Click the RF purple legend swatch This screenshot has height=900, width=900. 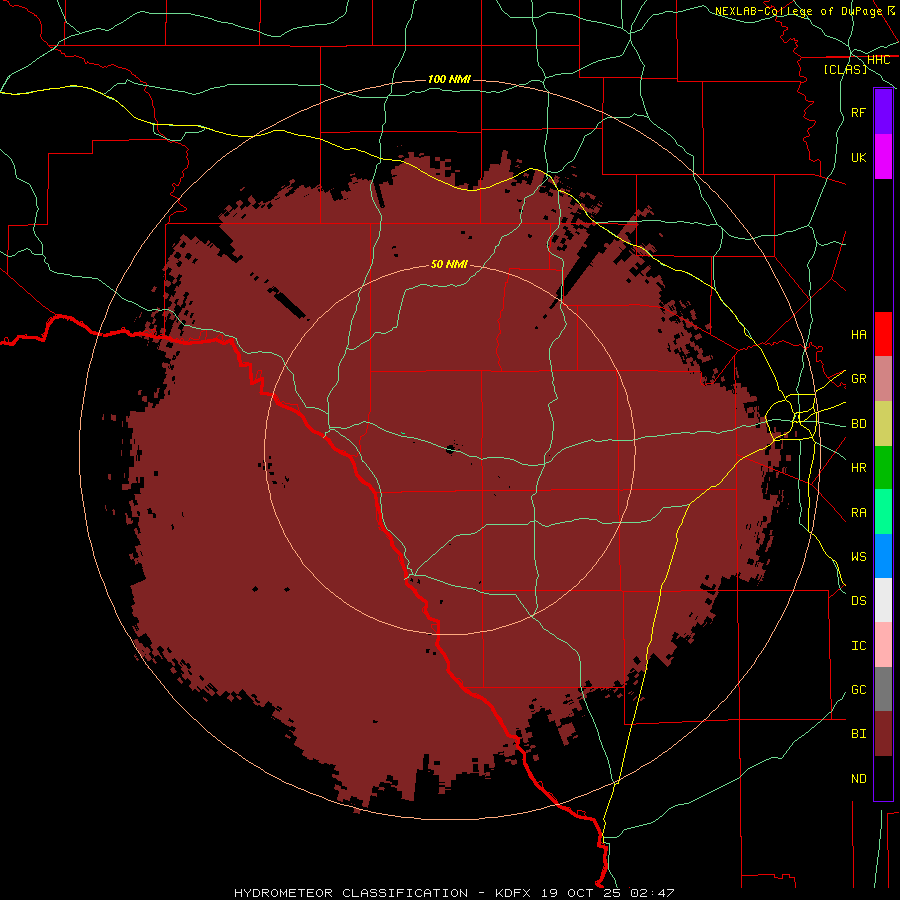pyautogui.click(x=883, y=112)
